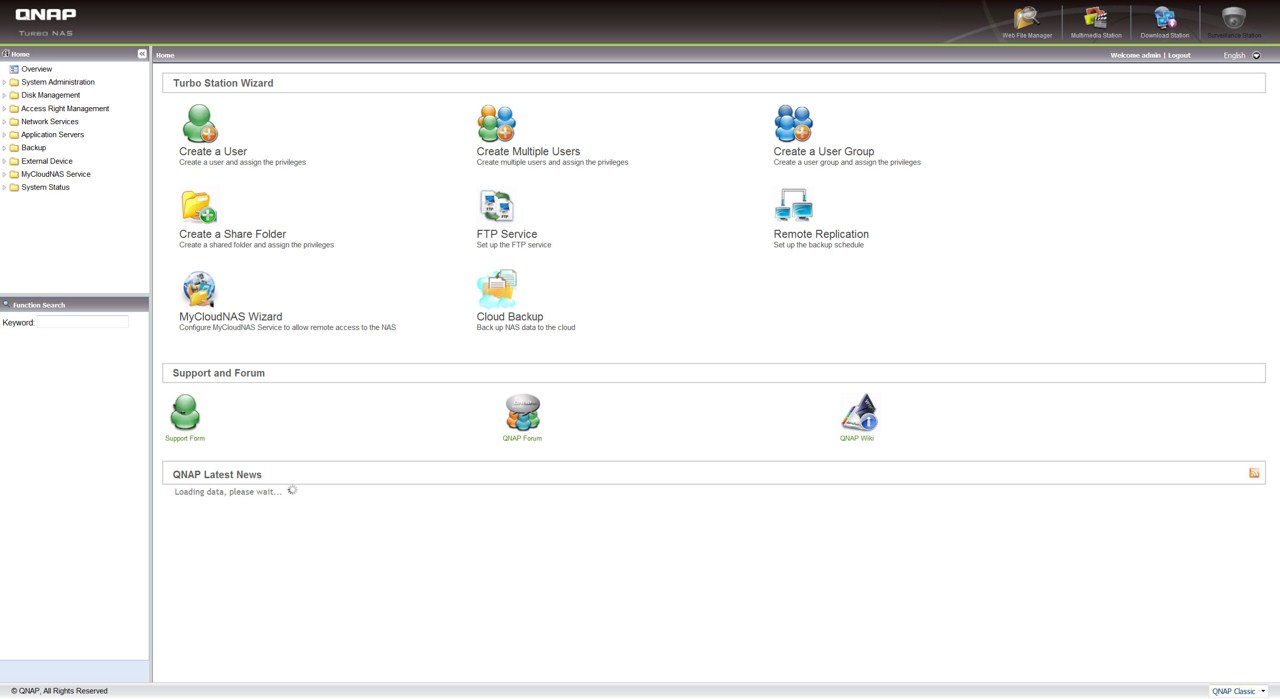
Task: Open the Cloud Backup icon
Action: coord(496,289)
